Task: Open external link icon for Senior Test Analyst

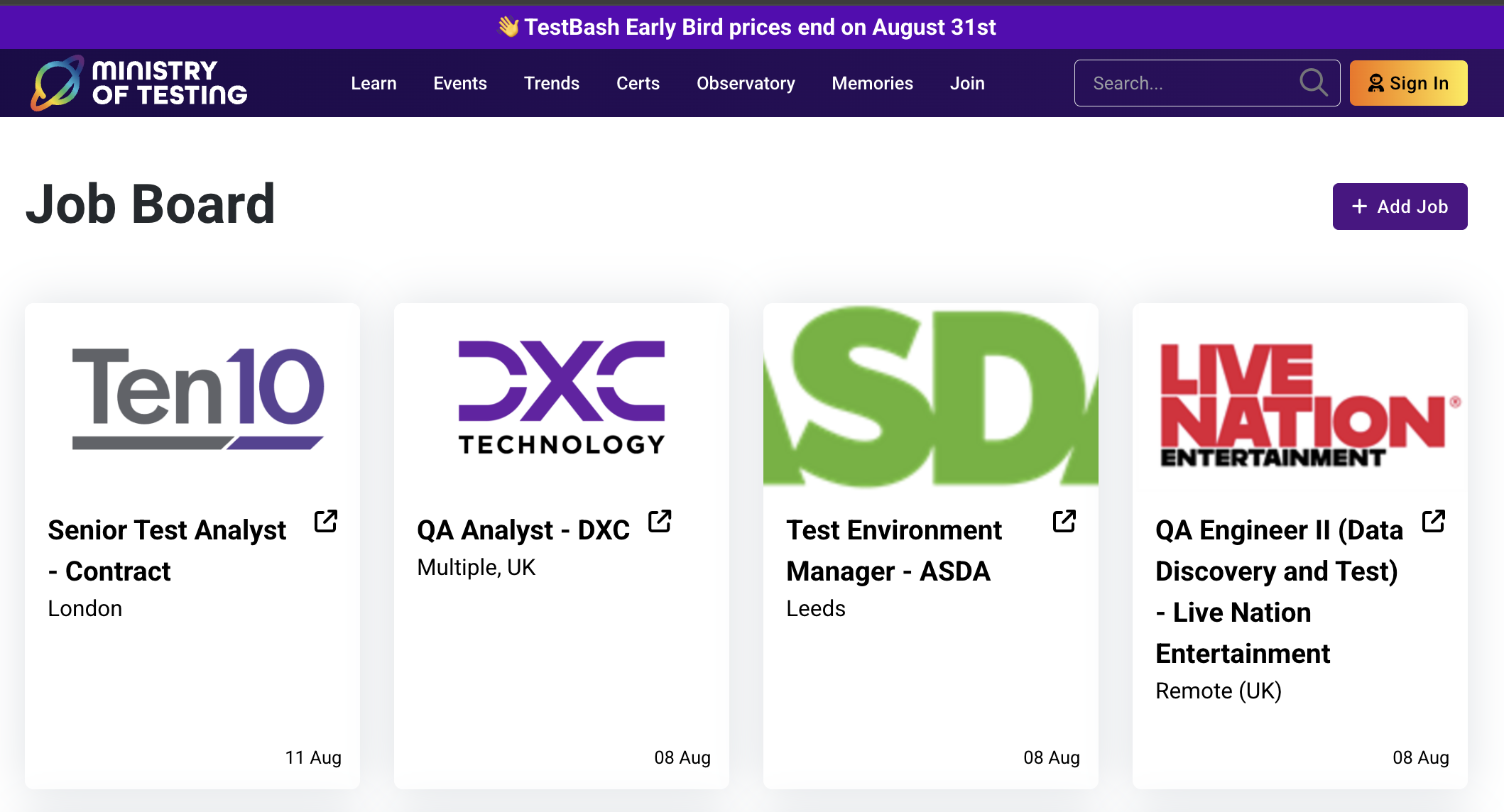Action: 326,522
